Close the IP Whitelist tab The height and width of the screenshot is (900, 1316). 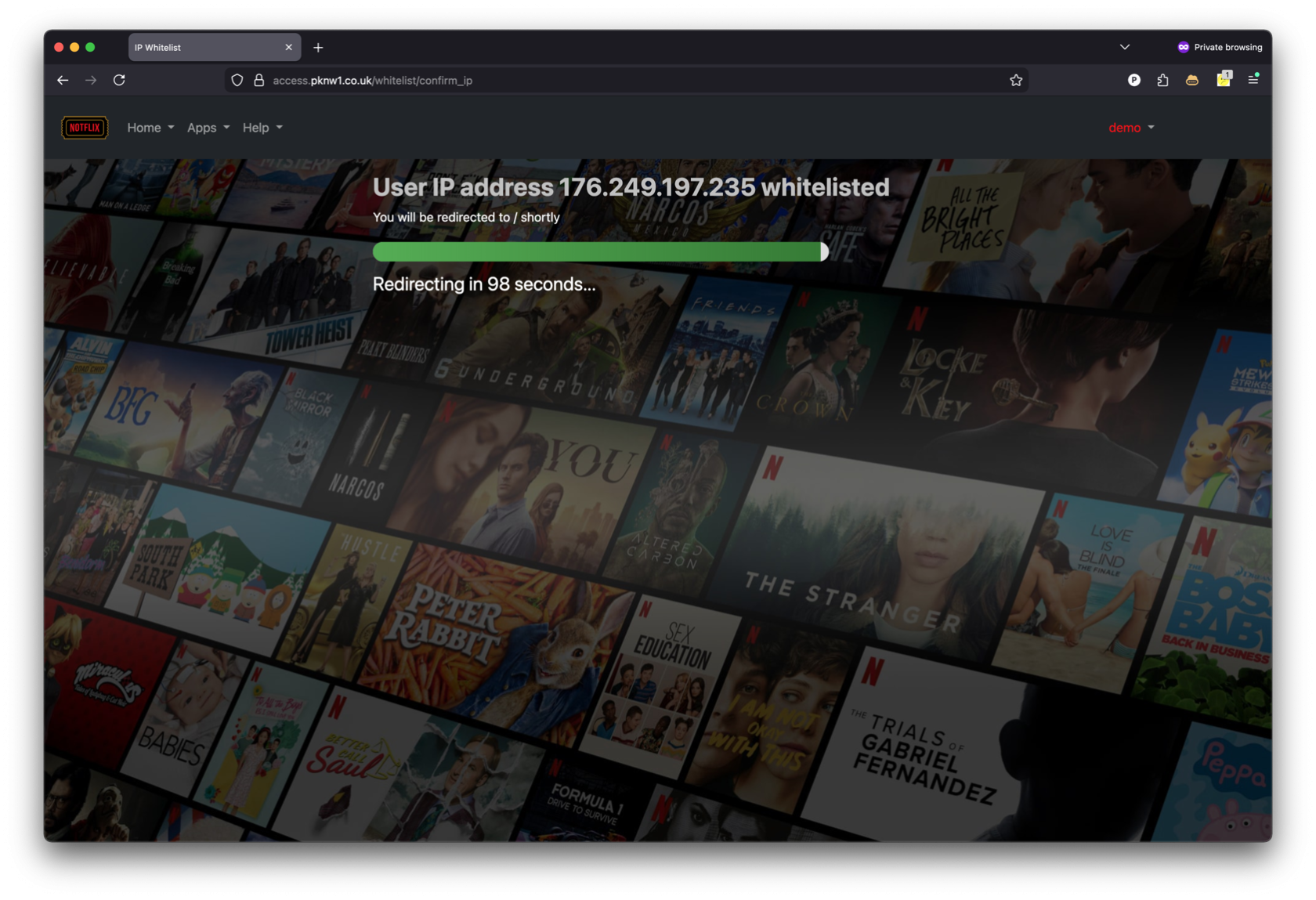[x=288, y=47]
